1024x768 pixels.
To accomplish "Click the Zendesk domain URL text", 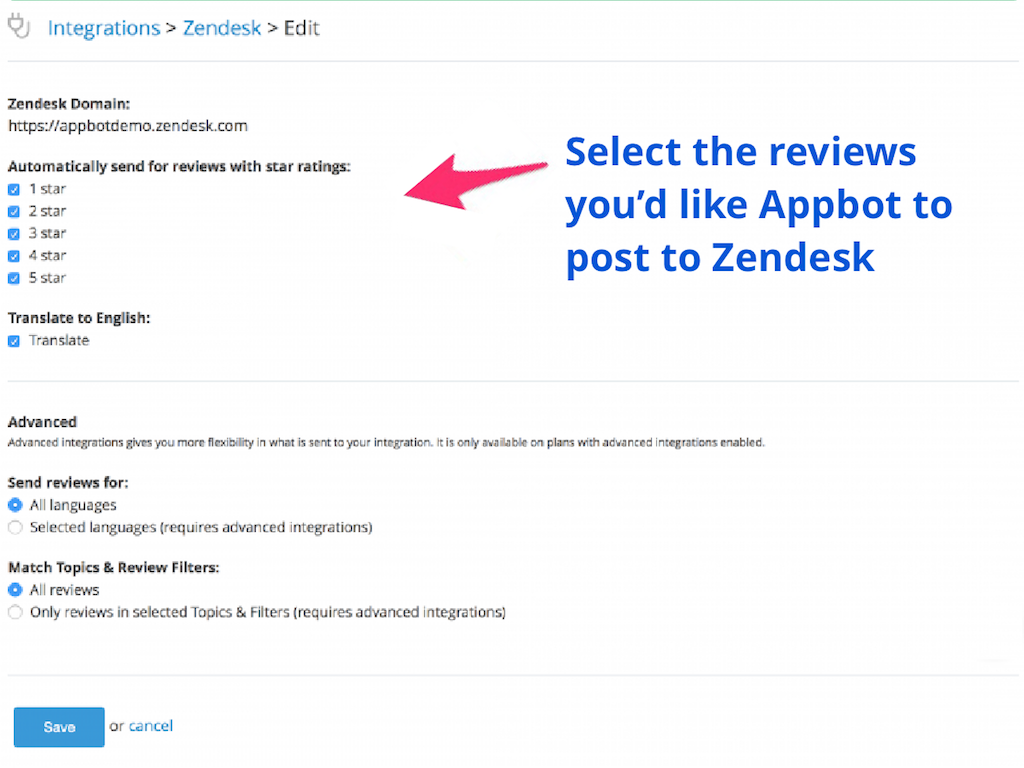I will pyautogui.click(x=128, y=126).
